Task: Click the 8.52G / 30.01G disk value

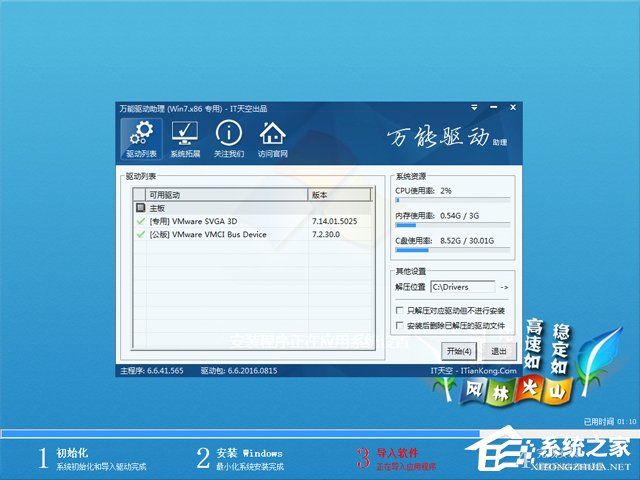Action: click(x=467, y=240)
